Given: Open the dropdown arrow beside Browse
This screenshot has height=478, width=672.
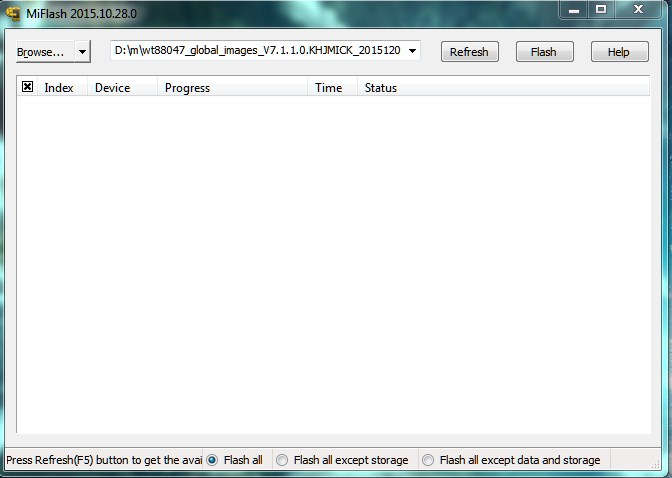Looking at the screenshot, I should (x=82, y=51).
